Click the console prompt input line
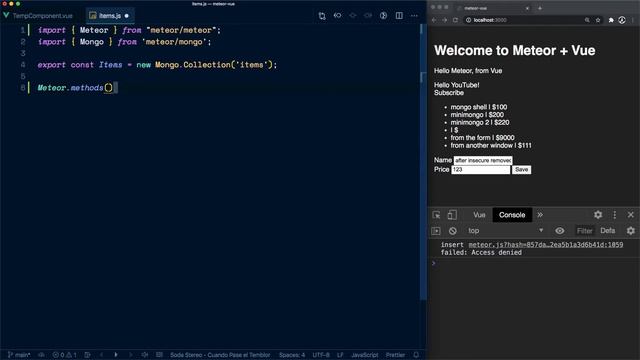The width and height of the screenshot is (640, 360). (x=535, y=264)
